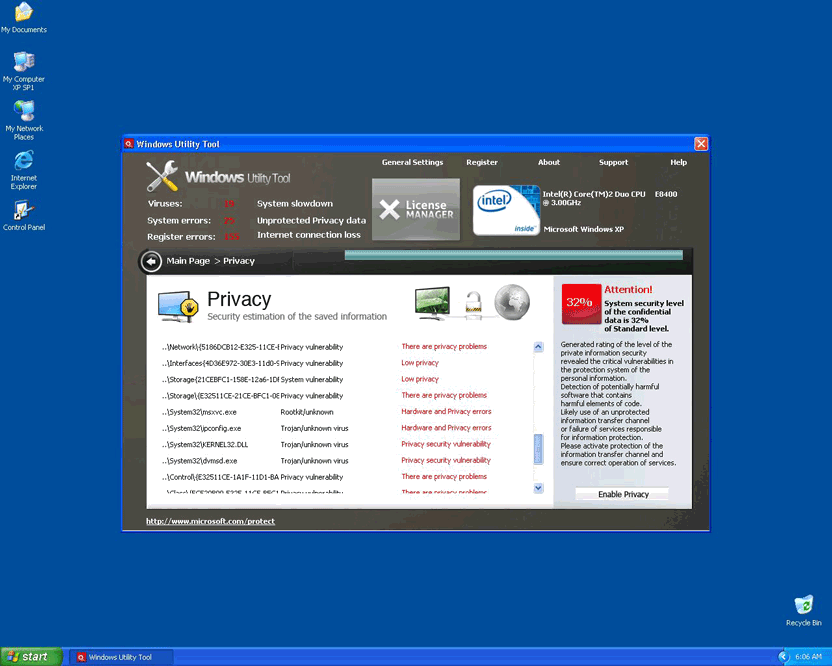Open the microsoft.com/protect link
Image resolution: width=832 pixels, height=666 pixels.
click(x=210, y=521)
